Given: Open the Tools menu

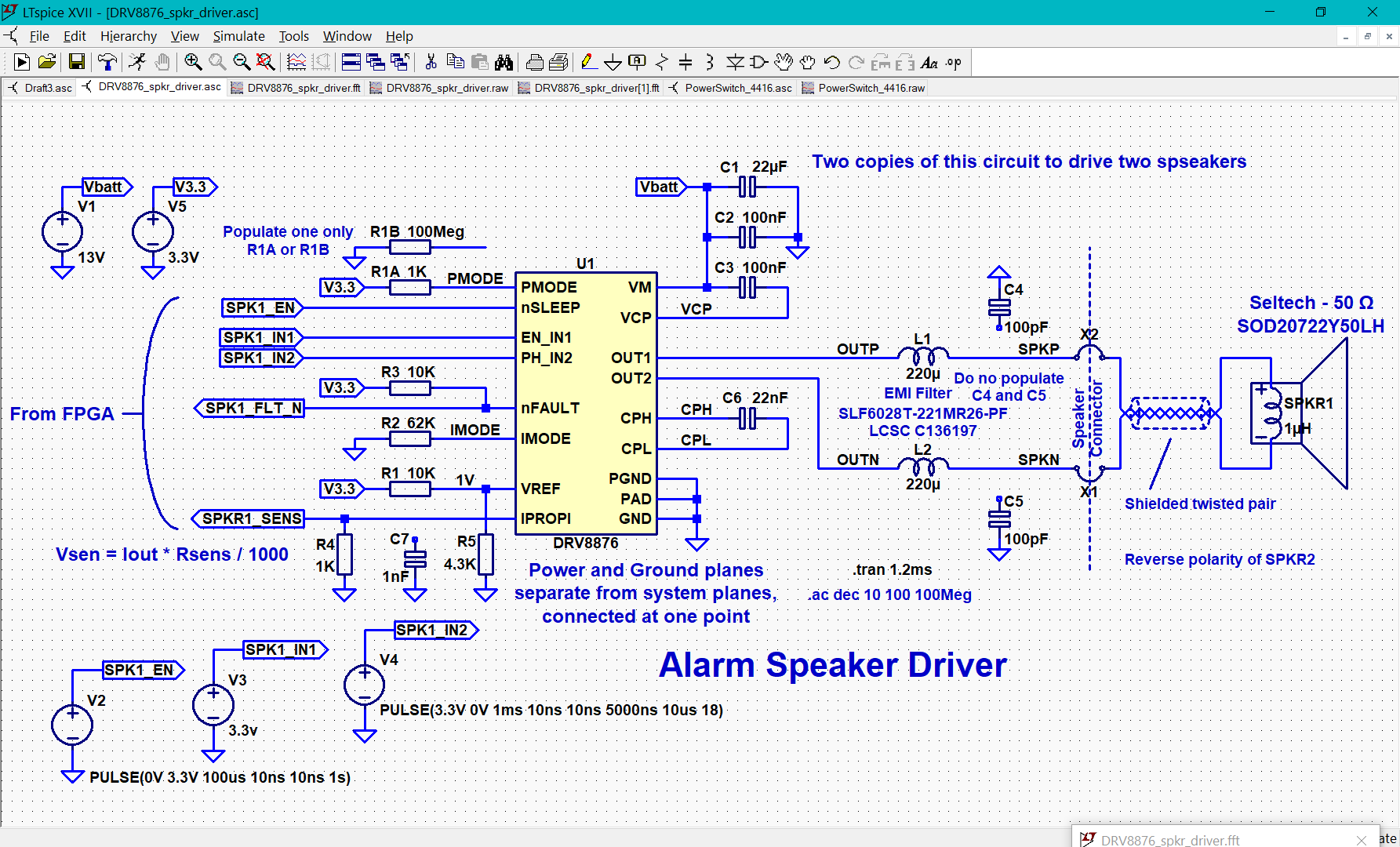Looking at the screenshot, I should click(x=294, y=36).
